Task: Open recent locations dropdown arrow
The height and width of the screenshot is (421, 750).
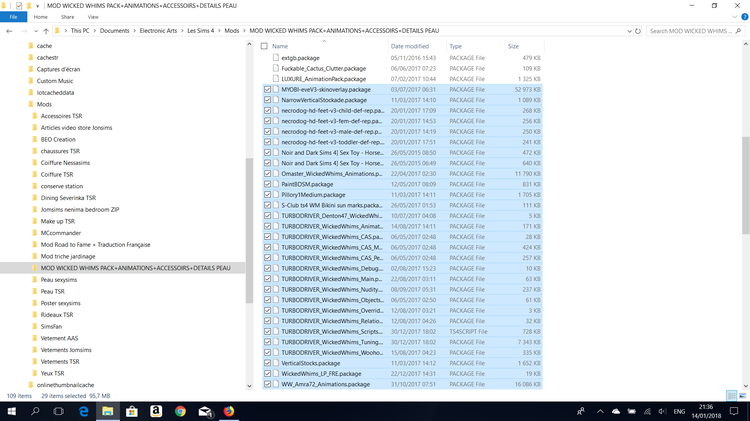Action: tap(36, 31)
